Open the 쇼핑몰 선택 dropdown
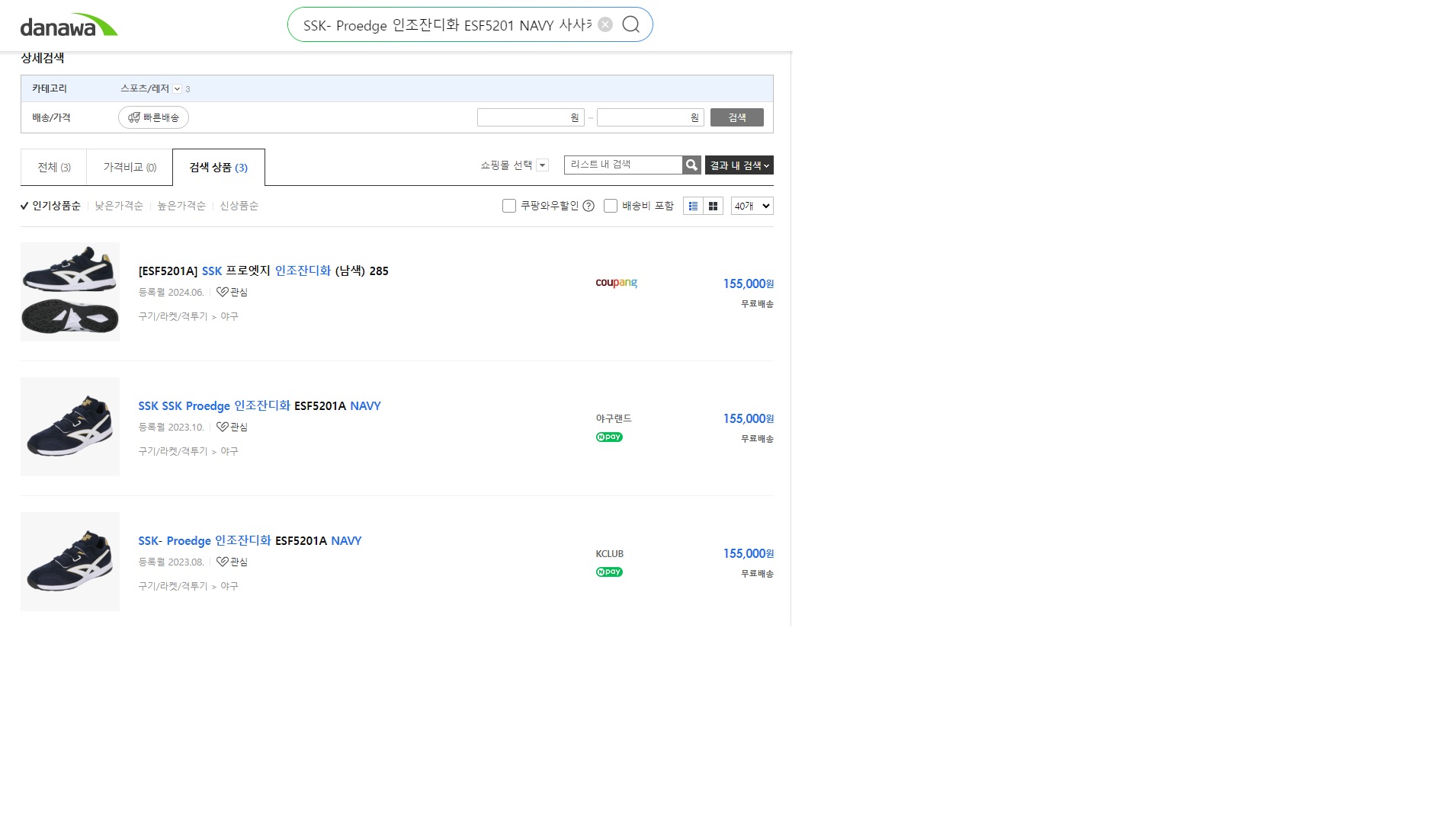1456x820 pixels. coord(515,165)
